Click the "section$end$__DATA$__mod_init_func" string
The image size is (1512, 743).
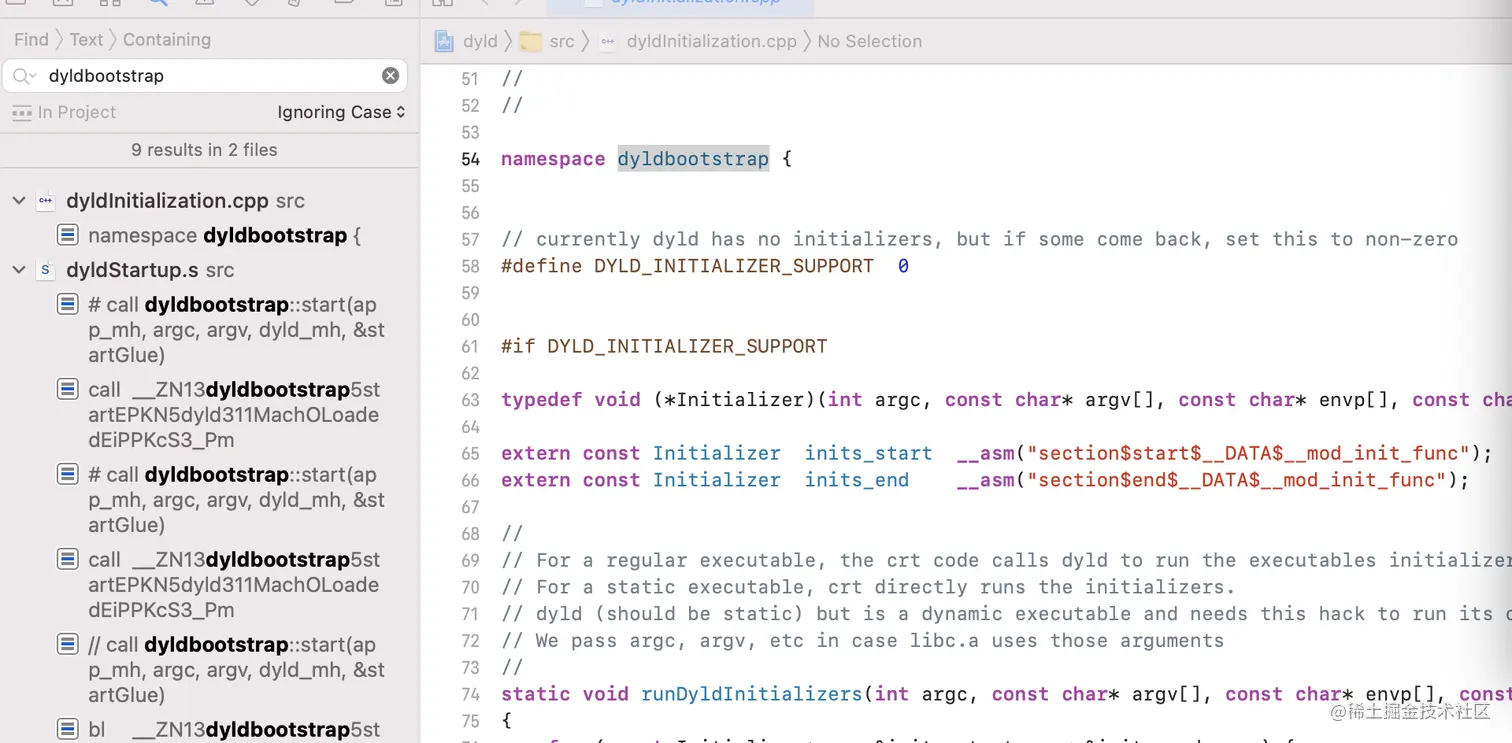(x=1237, y=480)
